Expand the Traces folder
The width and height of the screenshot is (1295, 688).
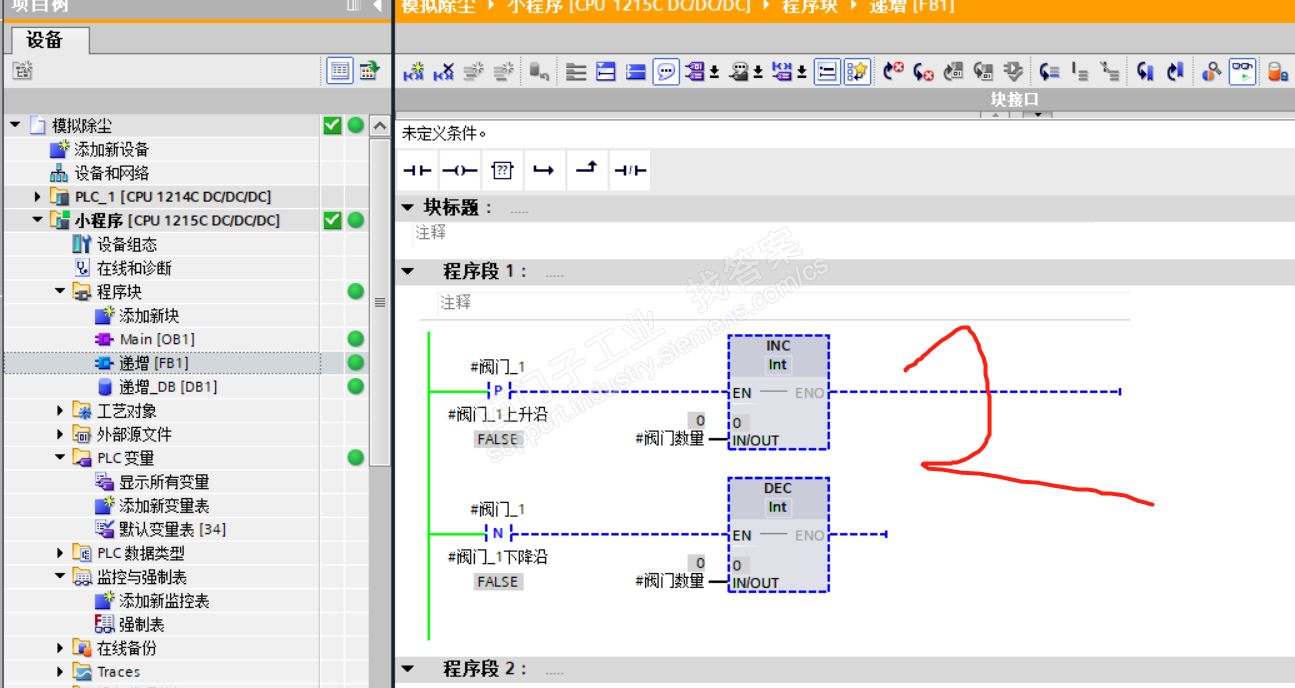tap(61, 672)
